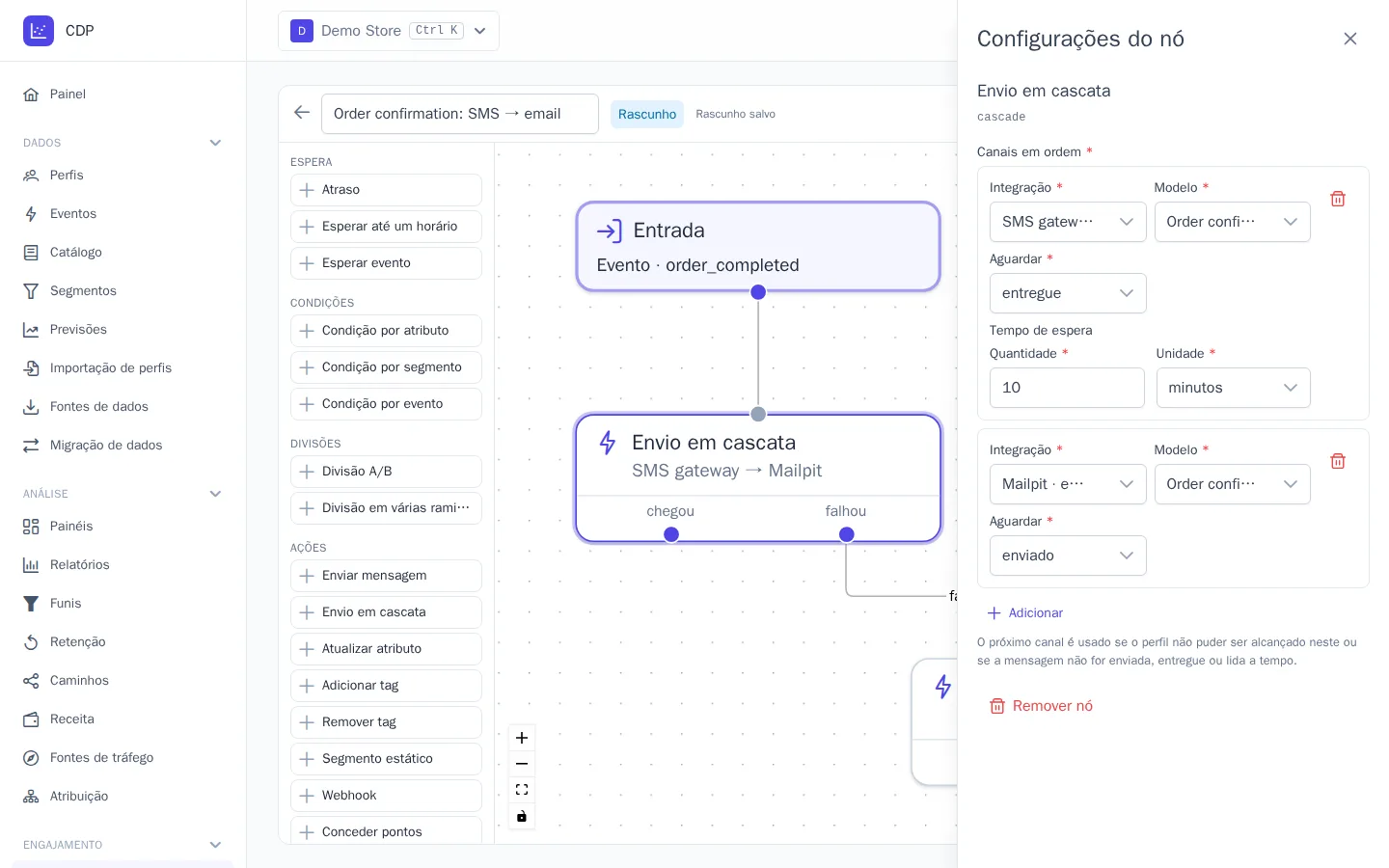This screenshot has height=868, width=1389.
Task: Open the Aguardar dropdown showing entregue
Action: pyautogui.click(x=1068, y=293)
